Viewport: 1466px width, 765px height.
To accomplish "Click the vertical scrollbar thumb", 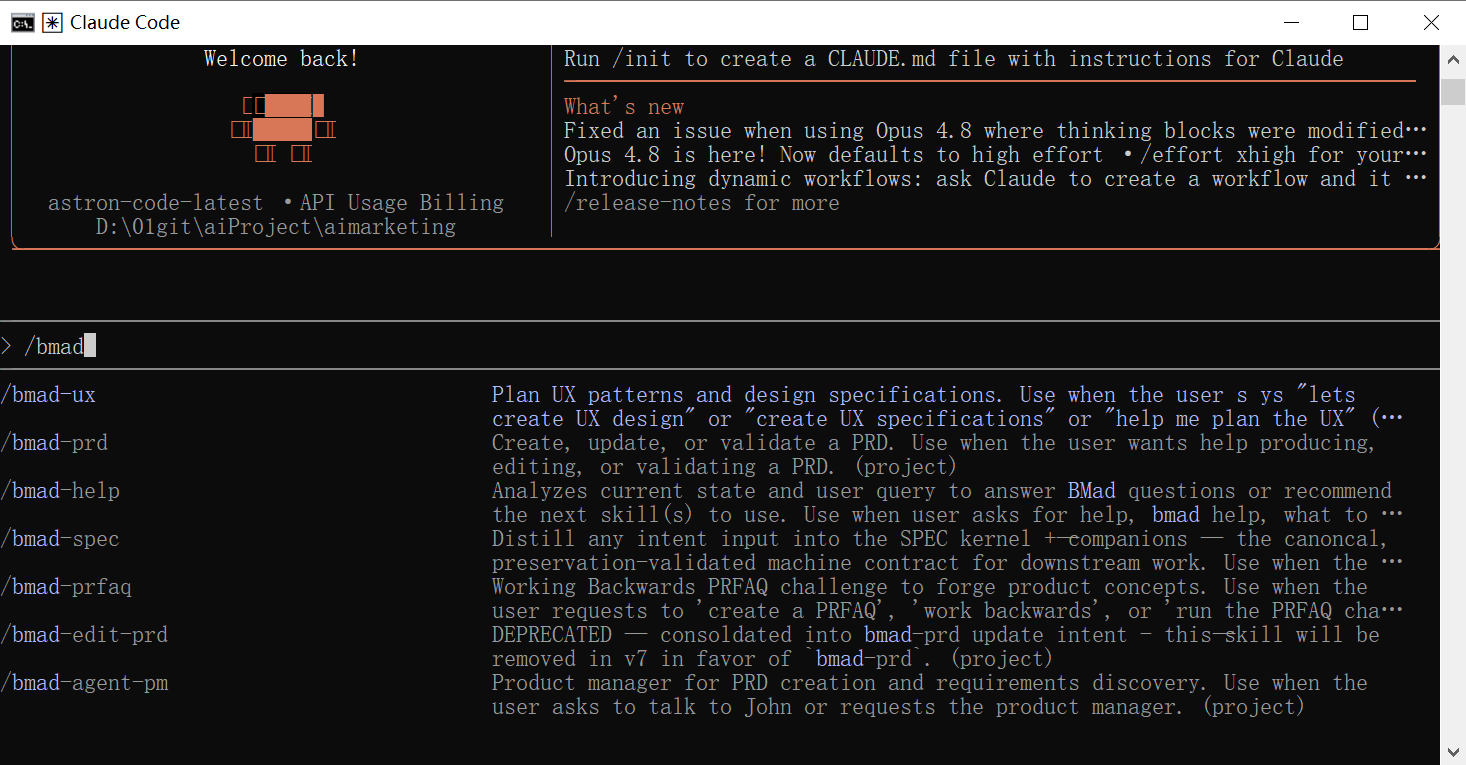I will 1453,91.
